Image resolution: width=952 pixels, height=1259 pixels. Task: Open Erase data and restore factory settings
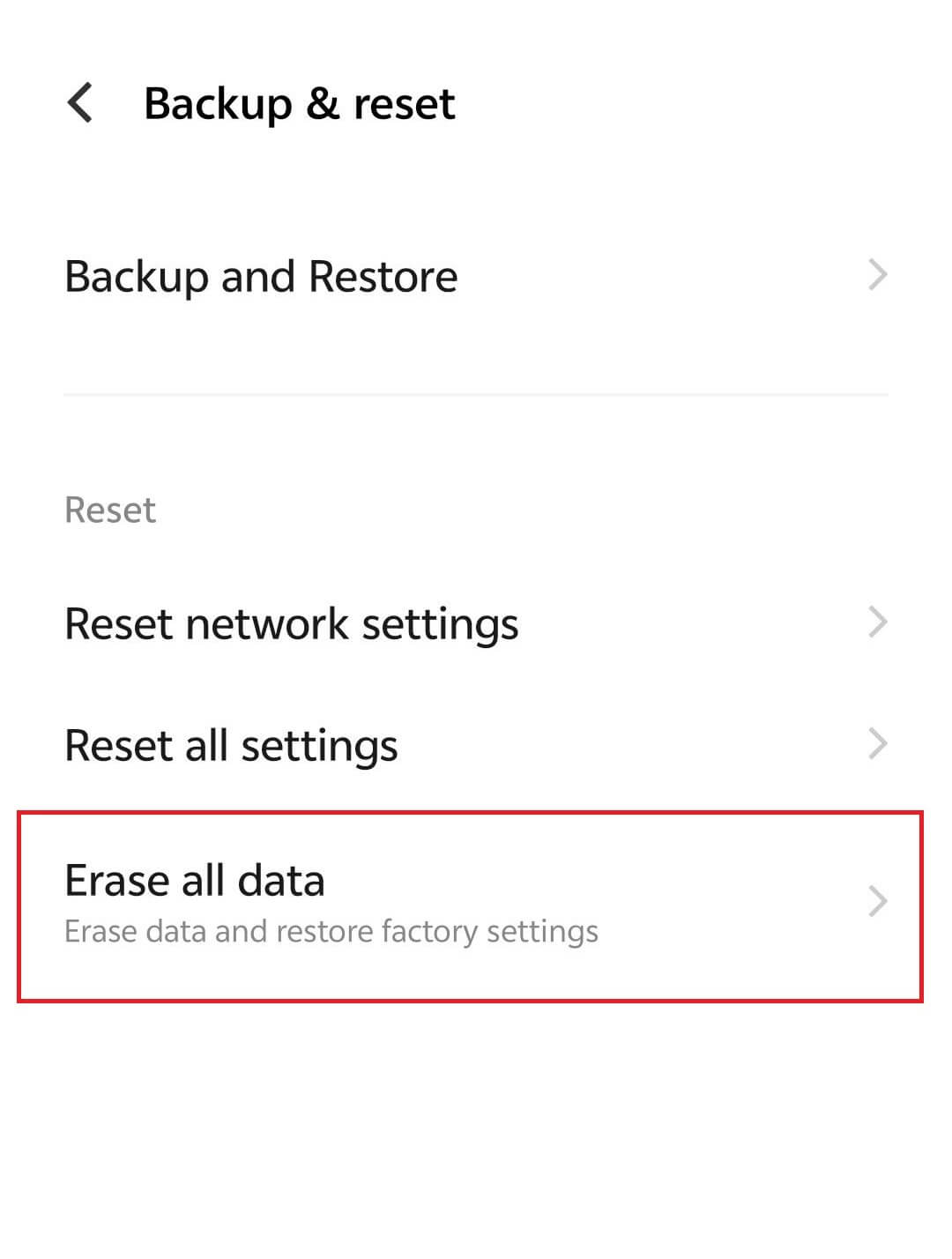[330, 931]
